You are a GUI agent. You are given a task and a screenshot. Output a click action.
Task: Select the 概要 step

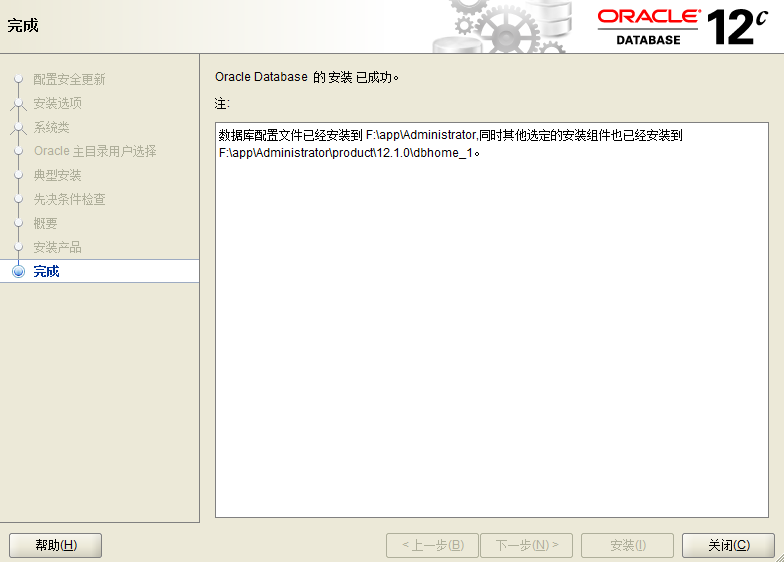(46, 223)
